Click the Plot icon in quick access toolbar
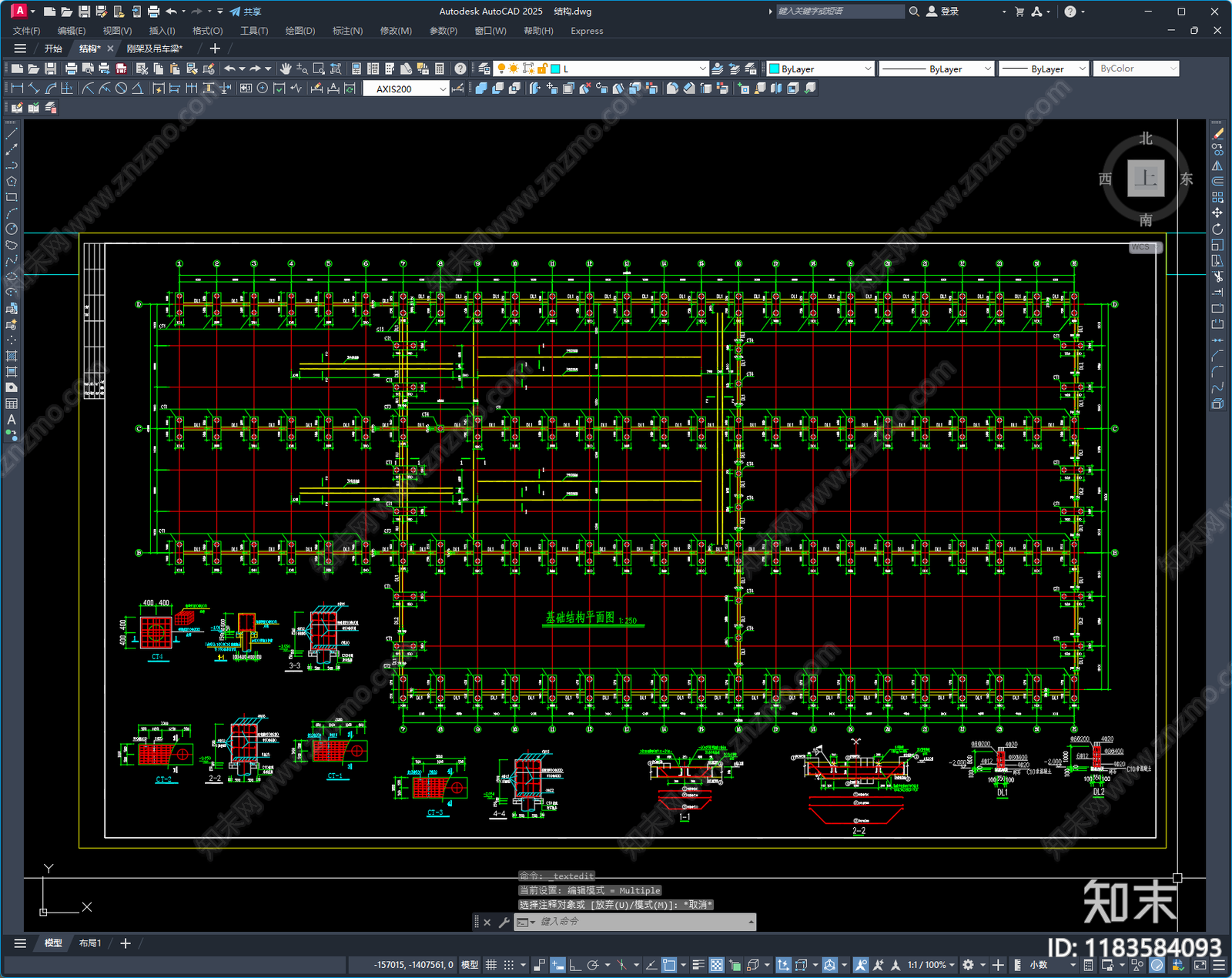Viewport: 1232px width, 978px height. [x=153, y=12]
